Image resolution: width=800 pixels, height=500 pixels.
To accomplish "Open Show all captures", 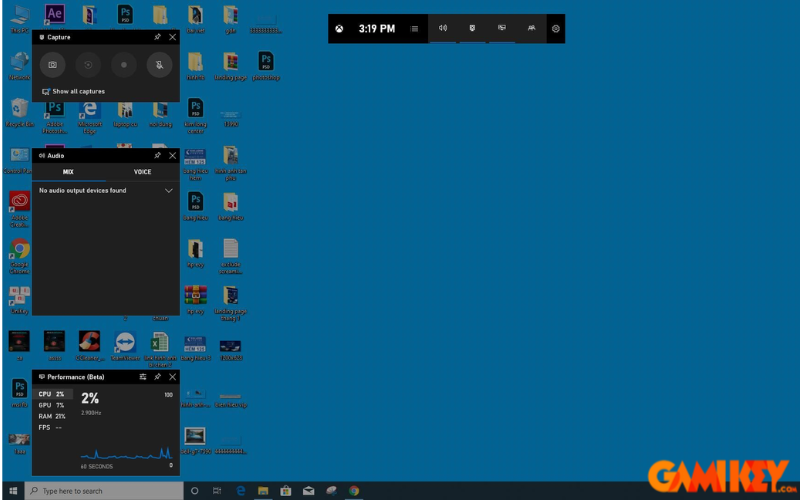I will 73,91.
